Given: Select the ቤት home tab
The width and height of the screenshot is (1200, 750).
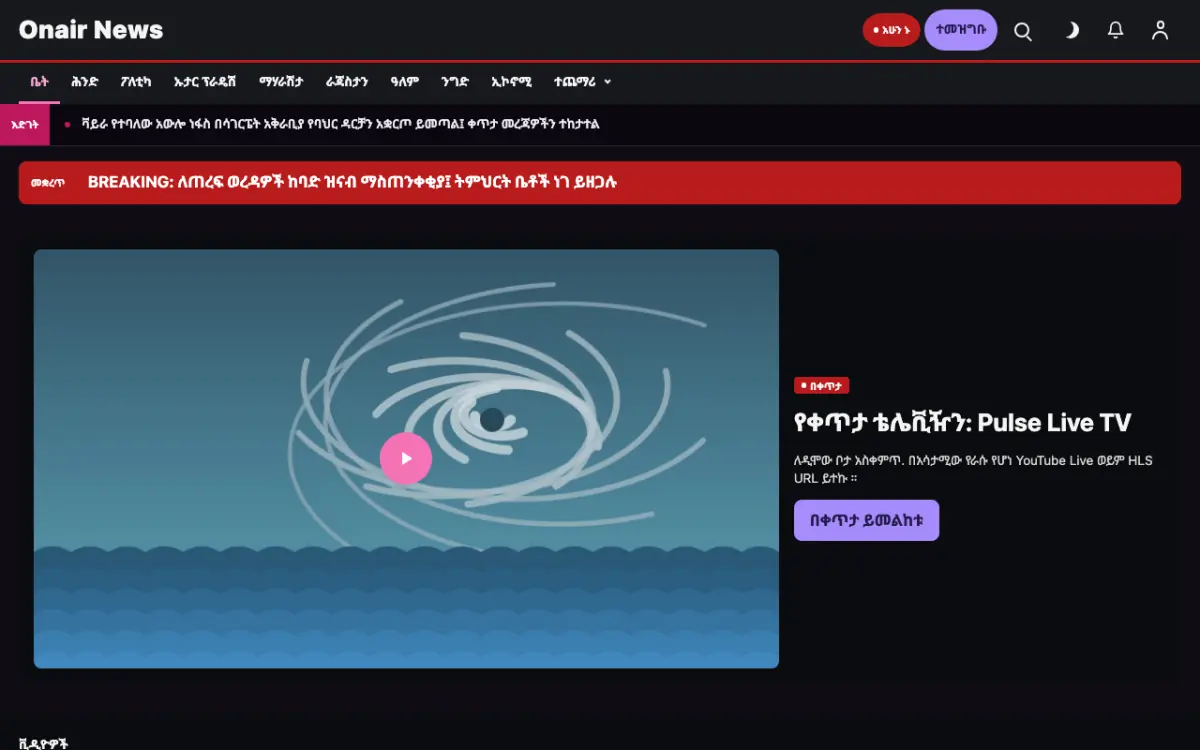Looking at the screenshot, I should tap(39, 82).
